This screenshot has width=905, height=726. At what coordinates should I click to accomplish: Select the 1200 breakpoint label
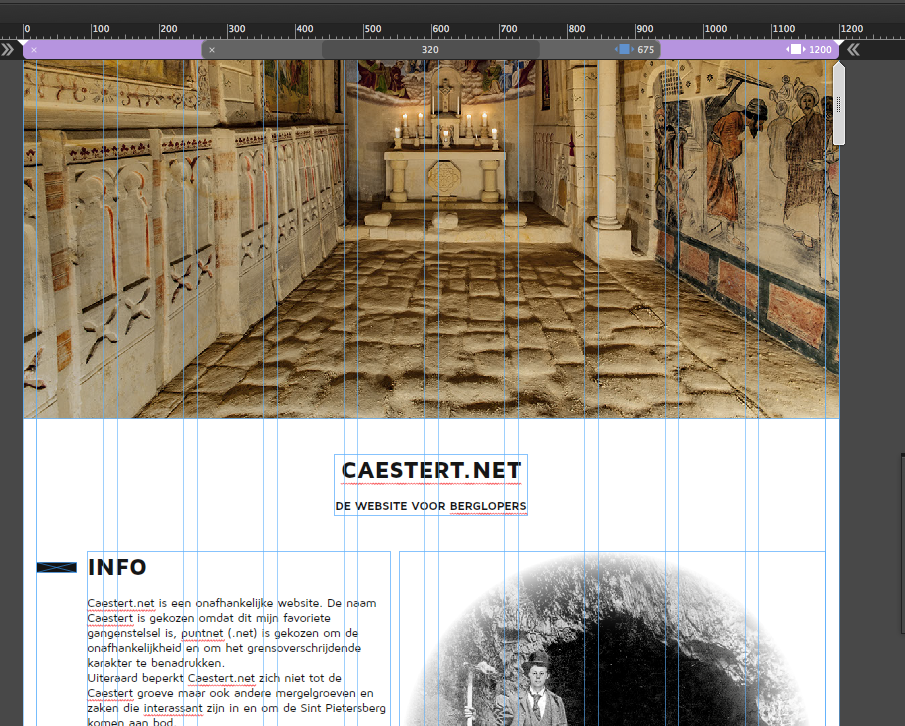[820, 50]
